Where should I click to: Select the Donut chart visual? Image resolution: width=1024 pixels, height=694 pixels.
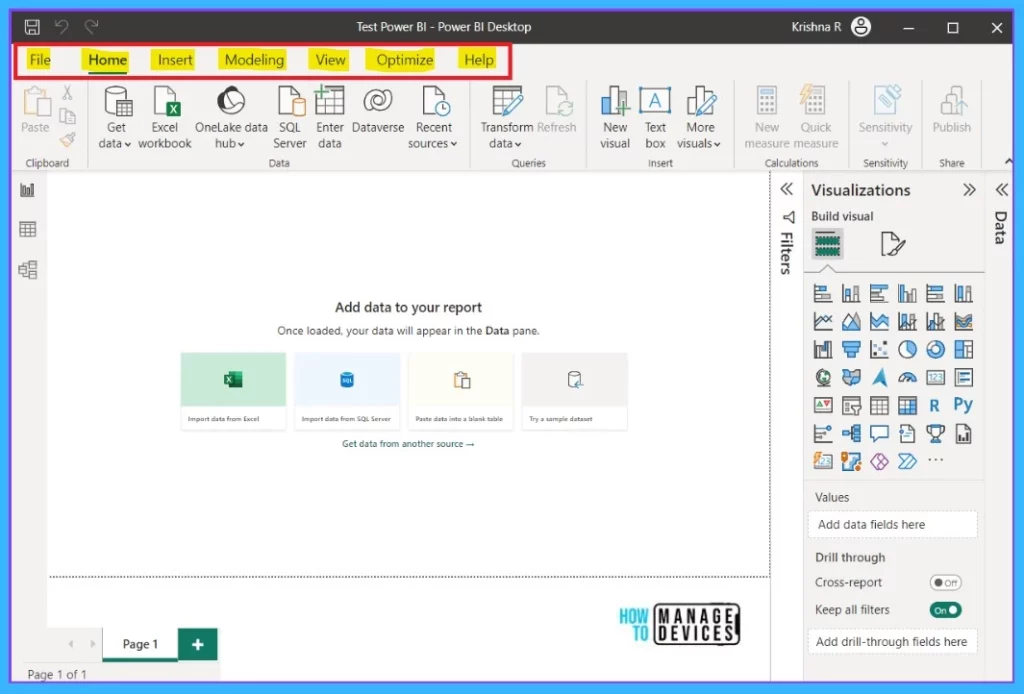coord(935,349)
